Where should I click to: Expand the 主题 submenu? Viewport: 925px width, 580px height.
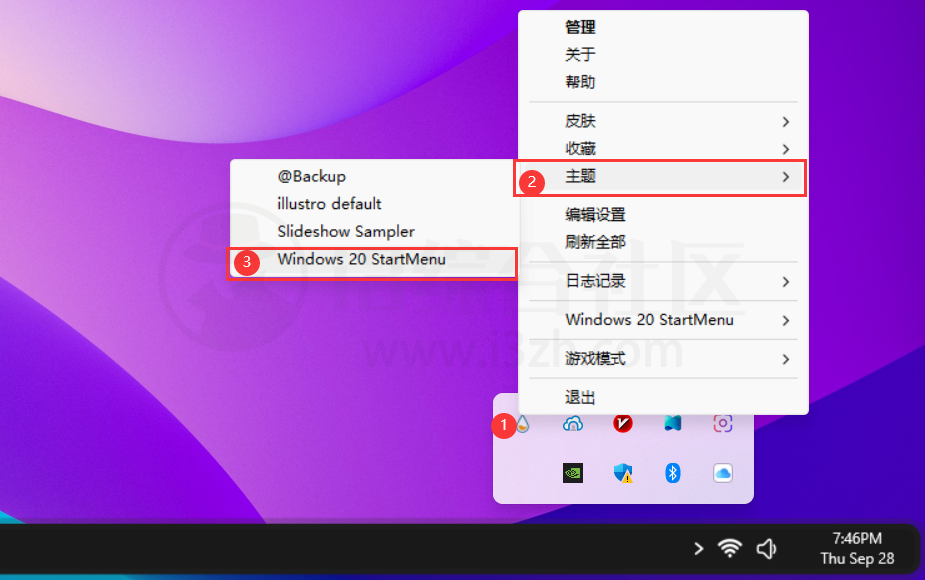(663, 176)
